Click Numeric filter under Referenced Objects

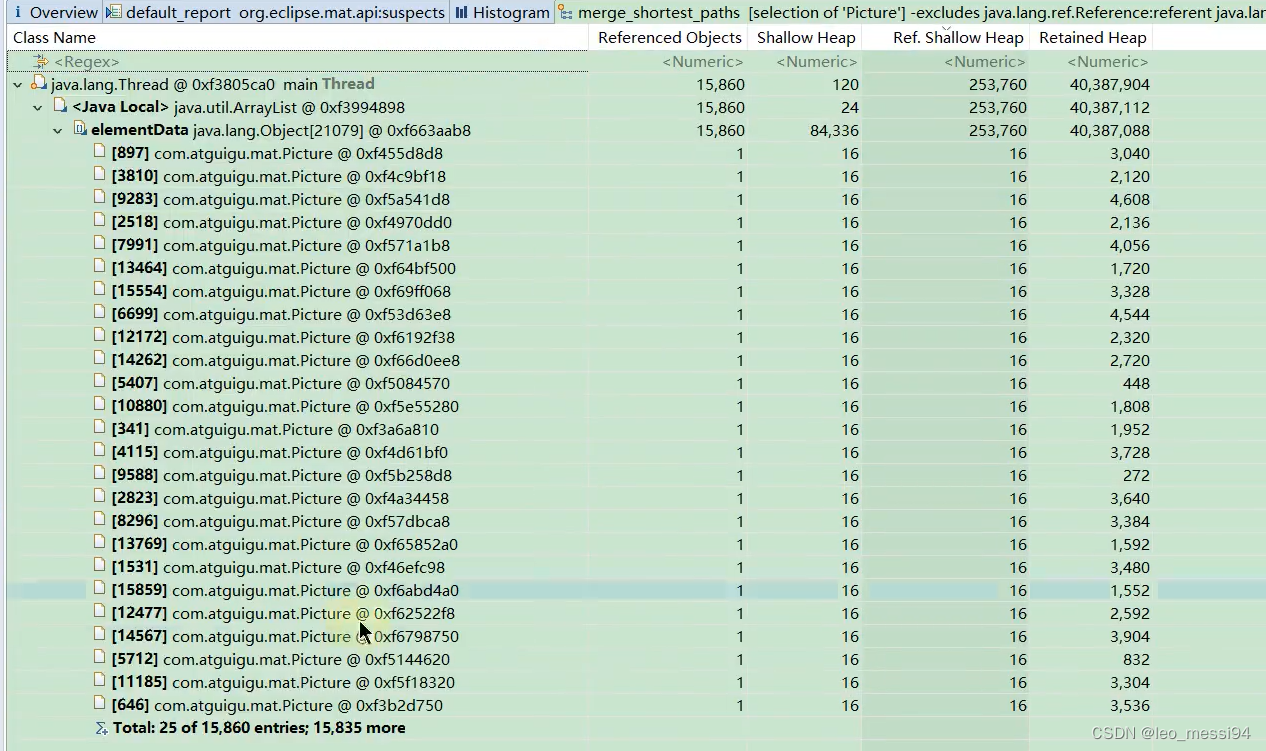pos(703,62)
